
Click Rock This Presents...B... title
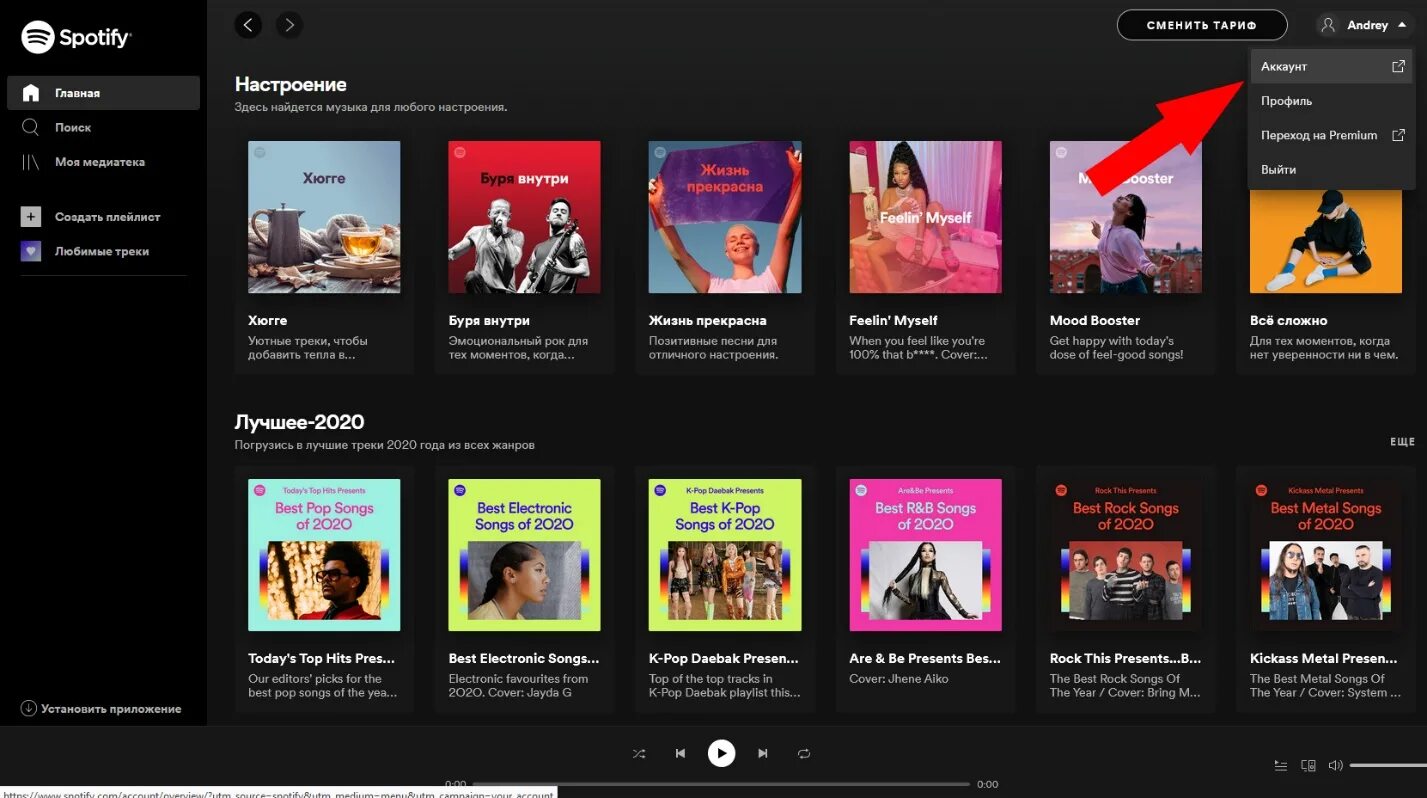coord(1126,659)
